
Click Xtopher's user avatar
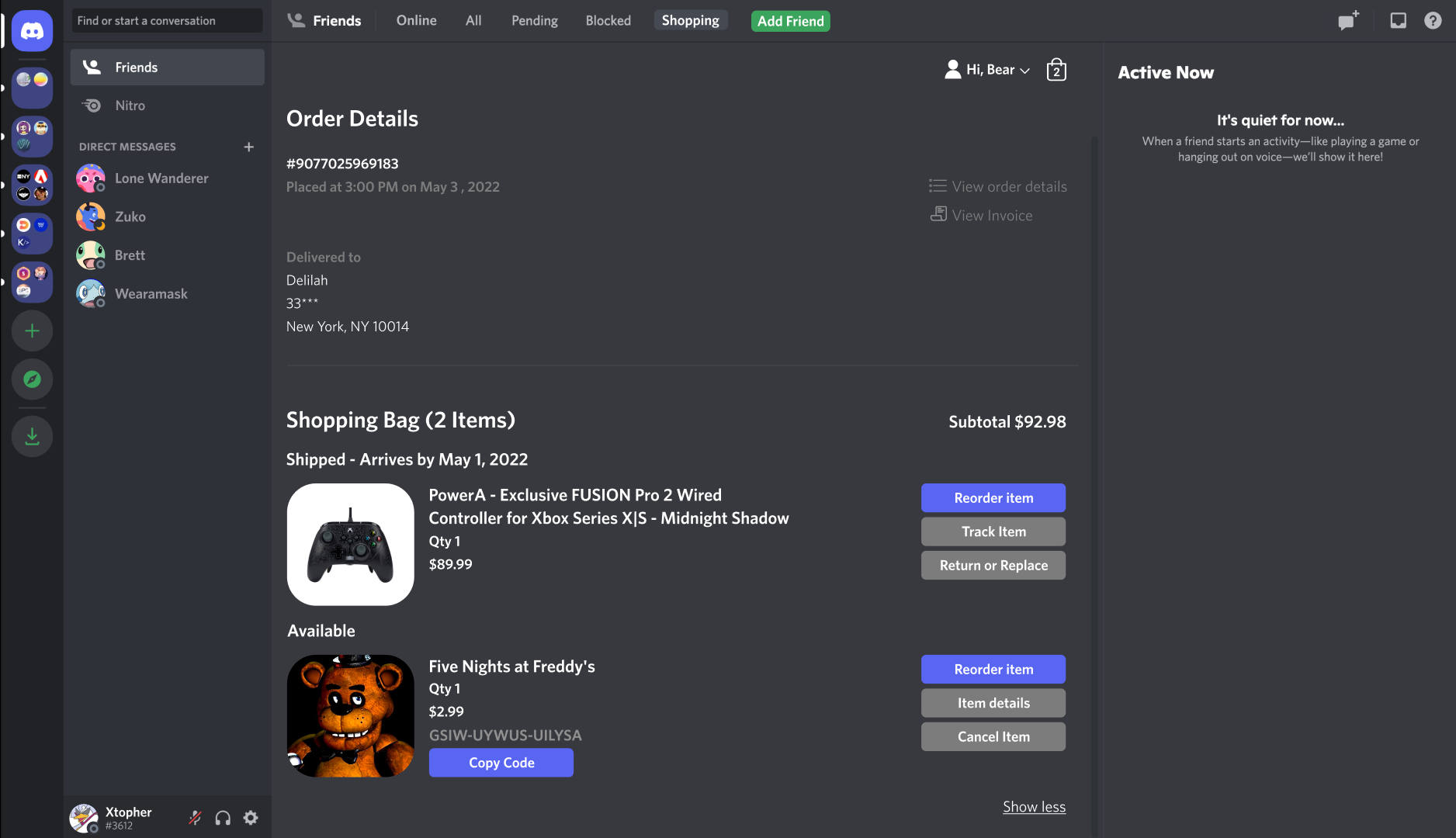[x=84, y=818]
